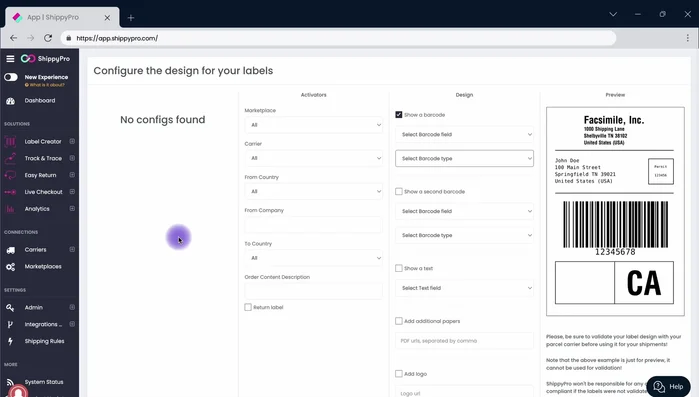
Task: Open the hamburger menu in sidebar
Action: pyautogui.click(x=10, y=59)
